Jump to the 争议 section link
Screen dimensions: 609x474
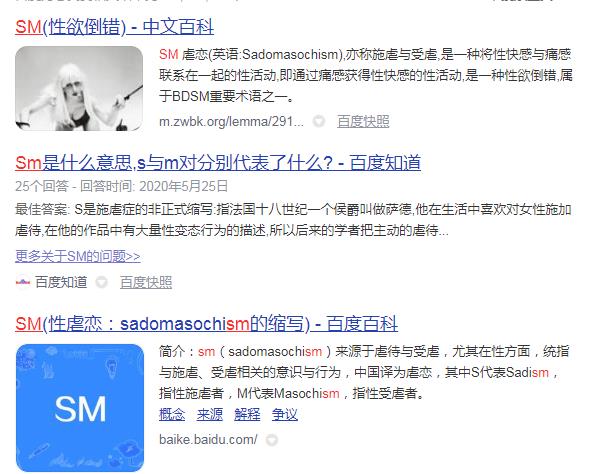tap(285, 415)
